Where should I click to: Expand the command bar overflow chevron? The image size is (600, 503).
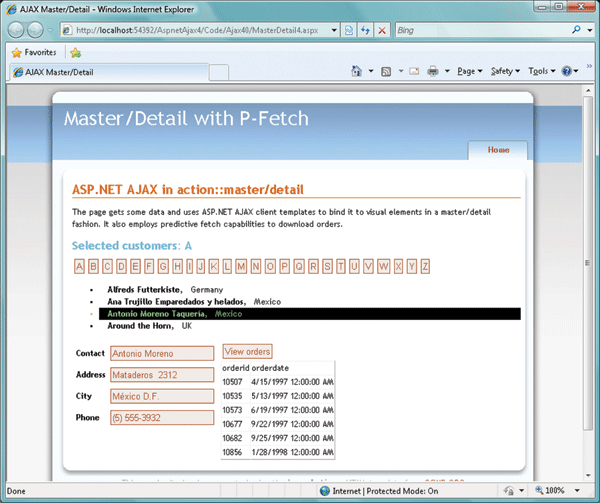click(589, 66)
